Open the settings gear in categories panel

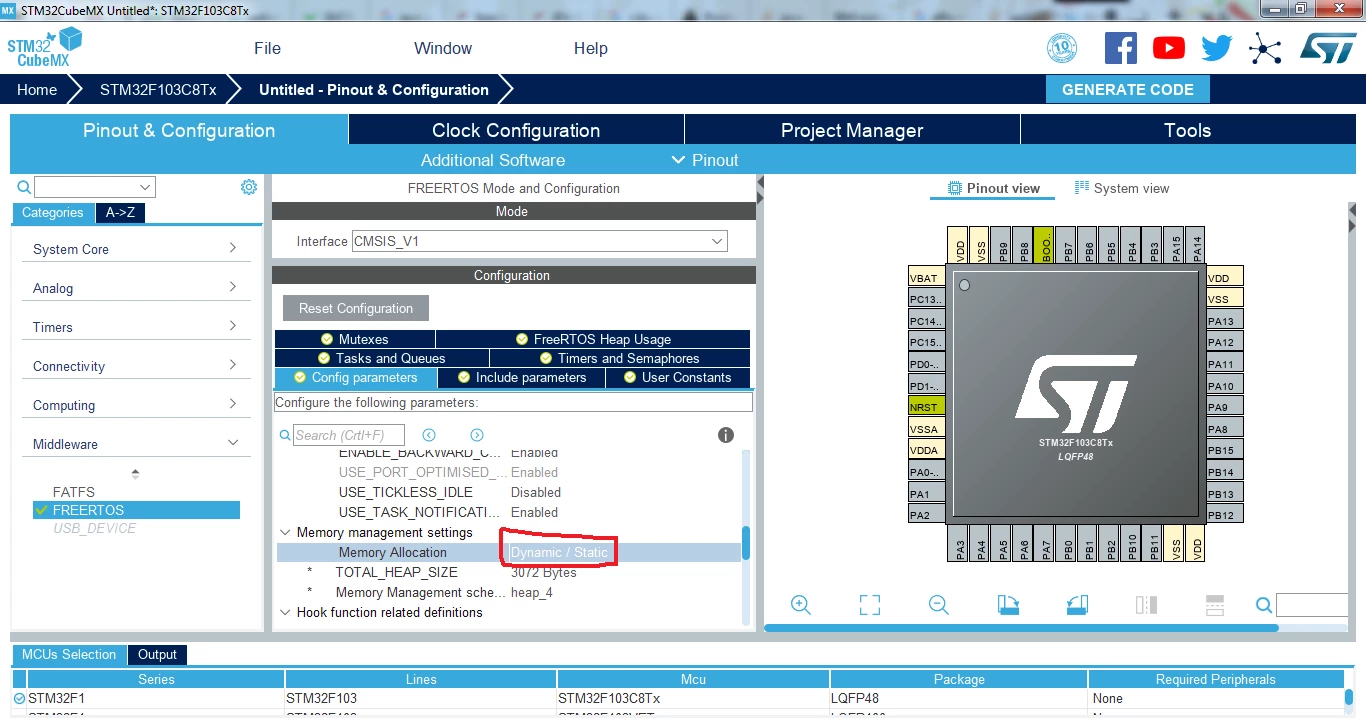pos(249,187)
